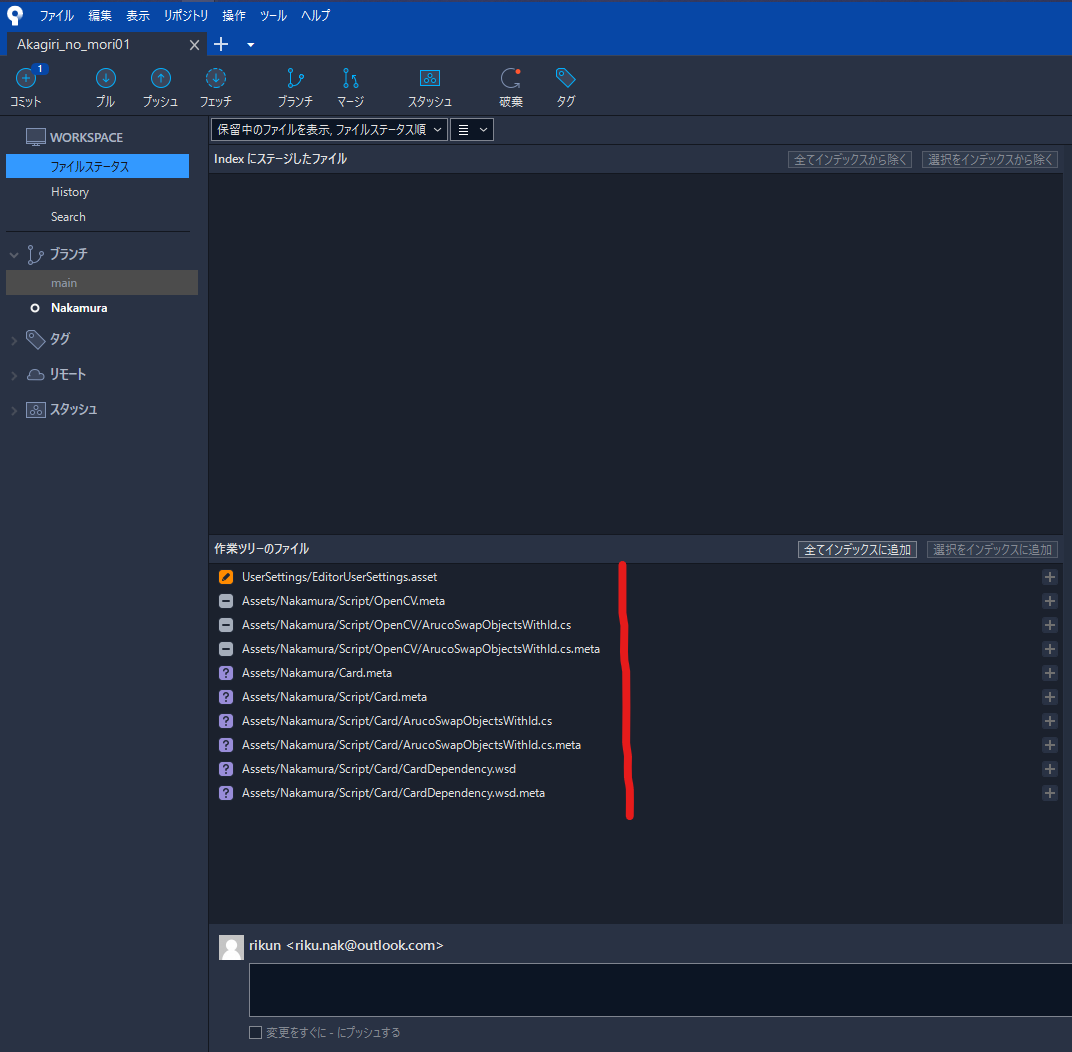Screen dimensions: 1072x1052
Task: Click the WORKSPACE header in sidebar
Action: tap(86, 137)
